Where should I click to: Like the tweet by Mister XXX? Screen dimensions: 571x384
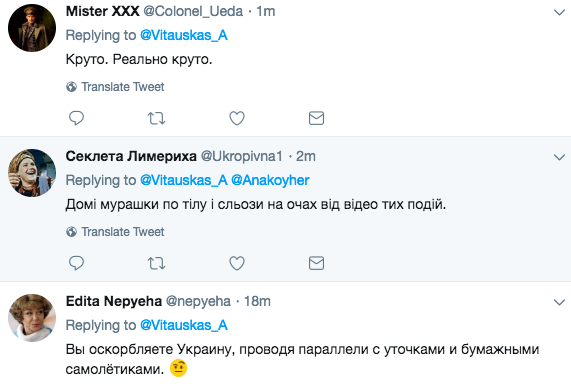237,118
